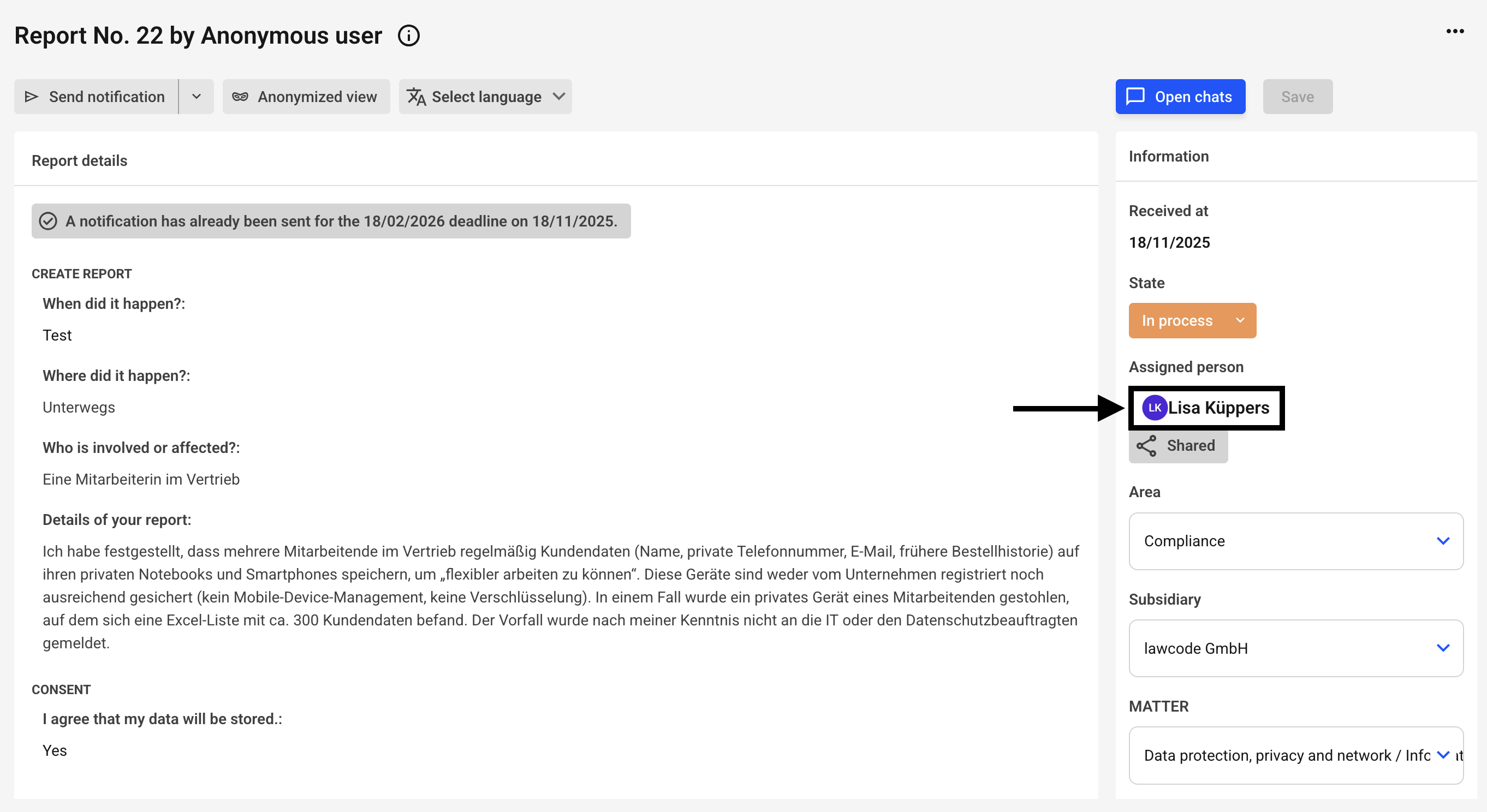Click the info icon beside report title
The height and width of the screenshot is (812, 1487).
click(409, 36)
